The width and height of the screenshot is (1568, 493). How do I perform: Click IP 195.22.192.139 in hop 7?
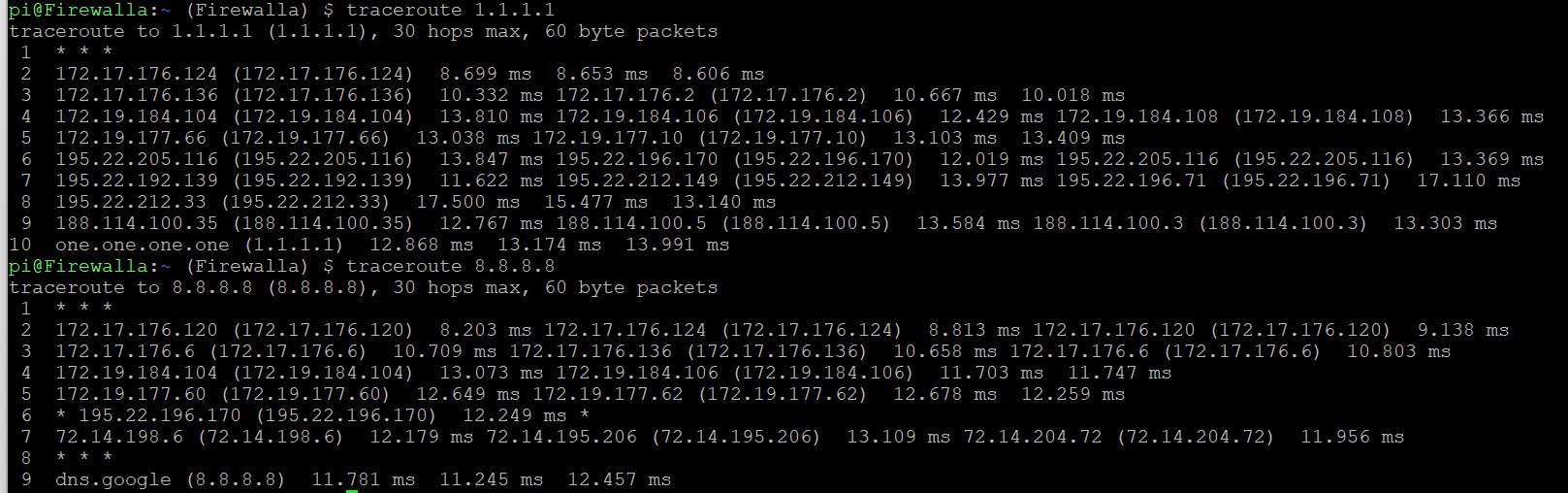pyautogui.click(x=137, y=181)
